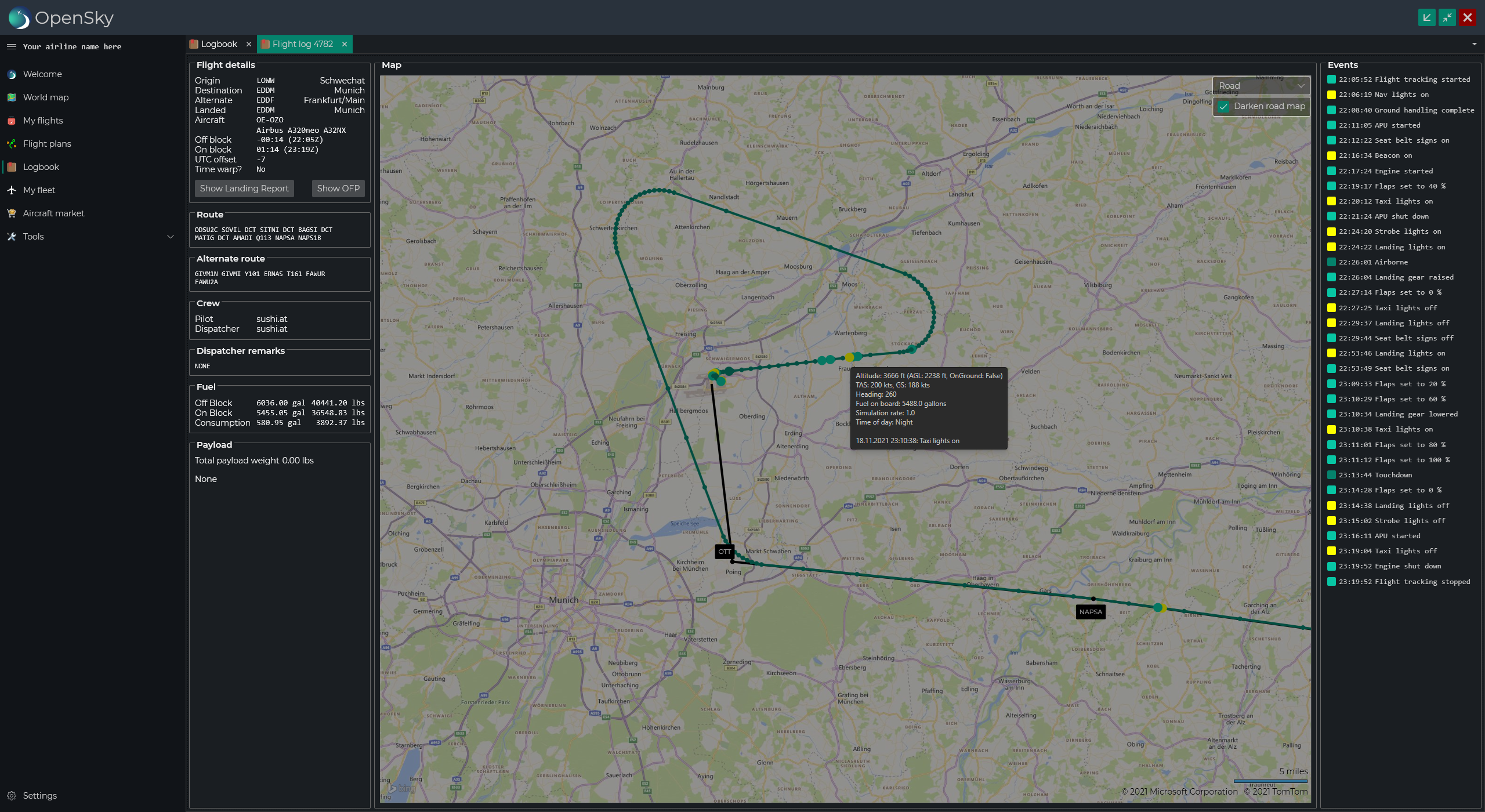
Task: Expand the Tools sidebar section
Action: (171, 237)
